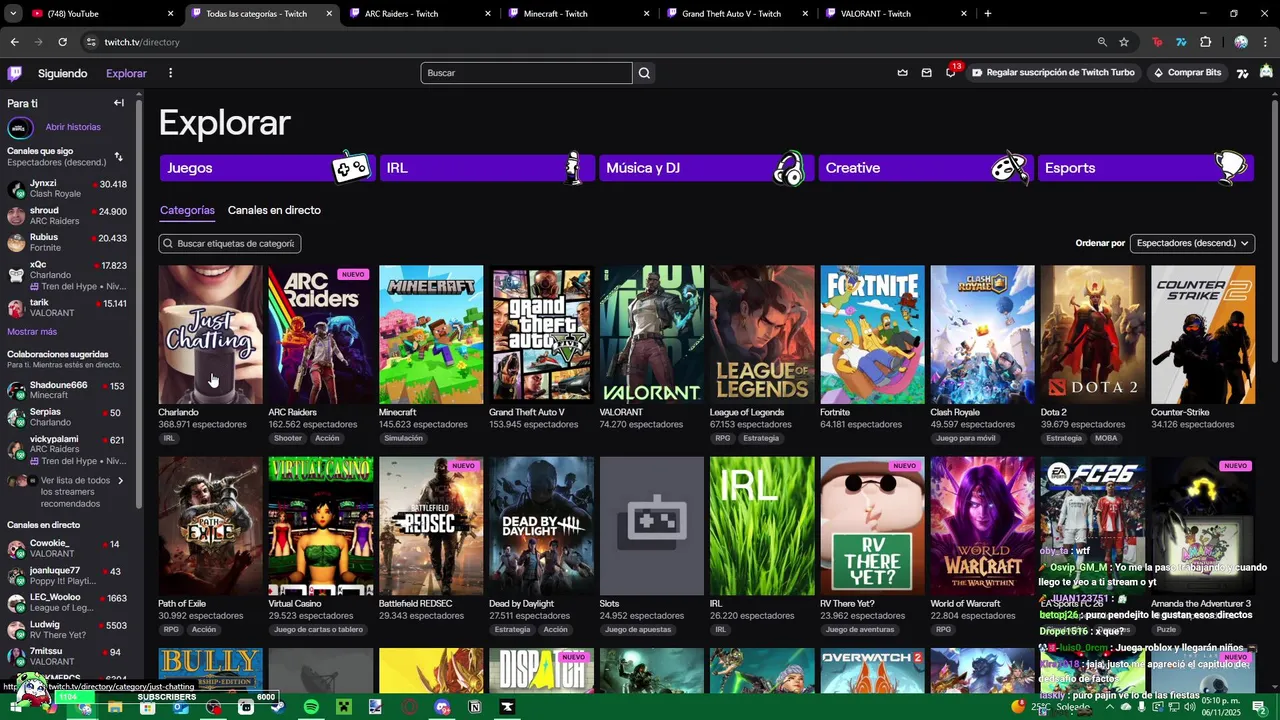The height and width of the screenshot is (720, 1280).
Task: Switch to Canales en directo tab
Action: click(x=274, y=210)
